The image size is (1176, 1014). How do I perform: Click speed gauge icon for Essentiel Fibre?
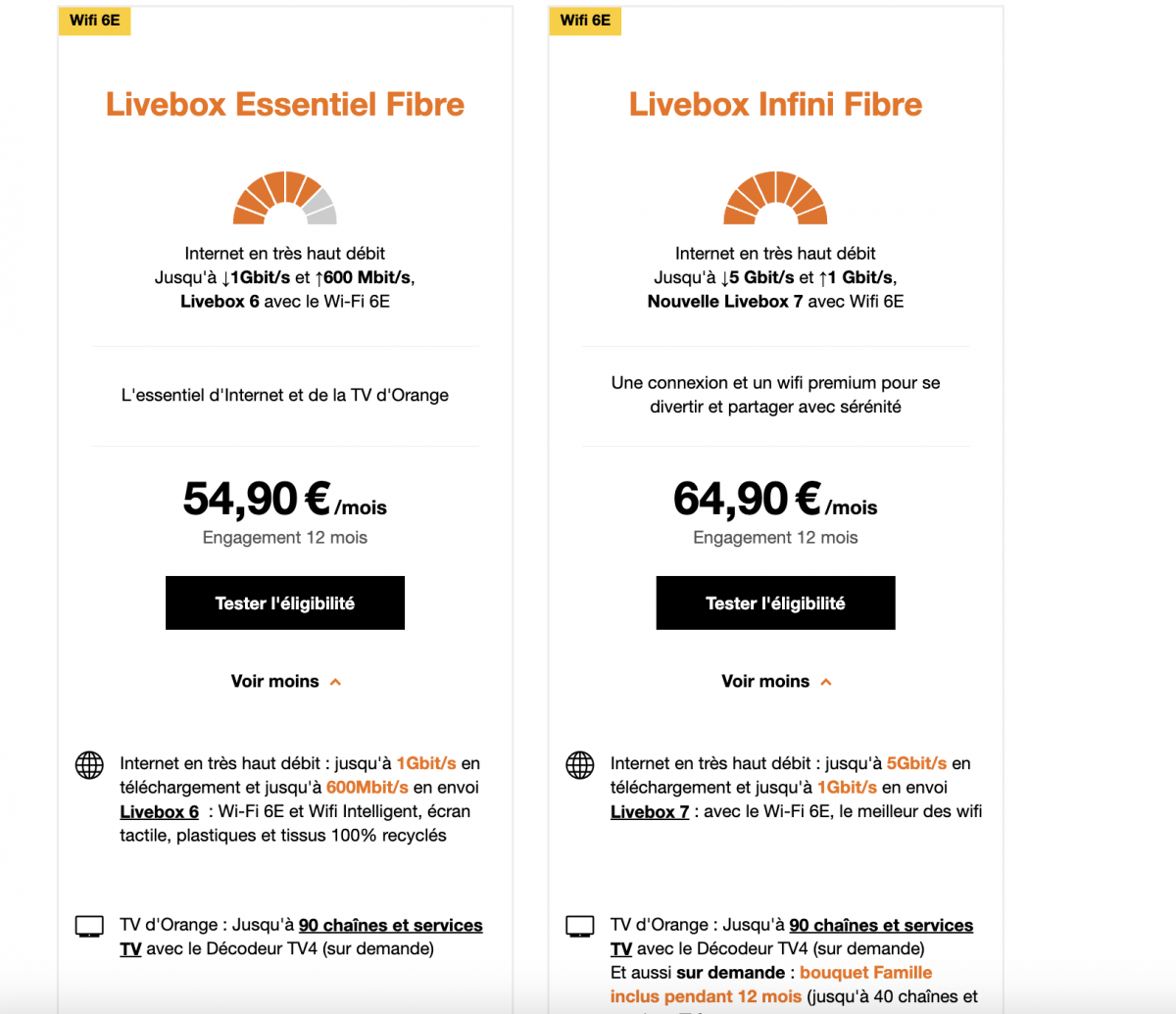285,198
